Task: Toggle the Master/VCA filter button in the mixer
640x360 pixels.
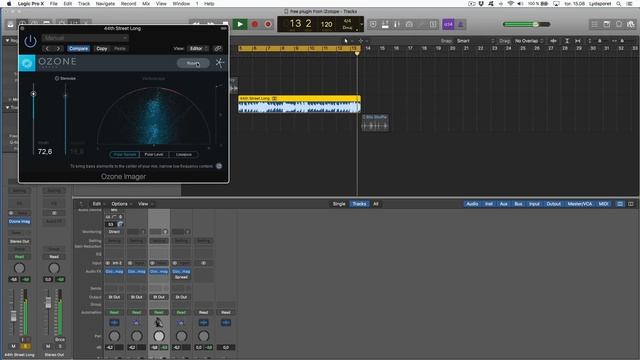Action: coord(580,204)
